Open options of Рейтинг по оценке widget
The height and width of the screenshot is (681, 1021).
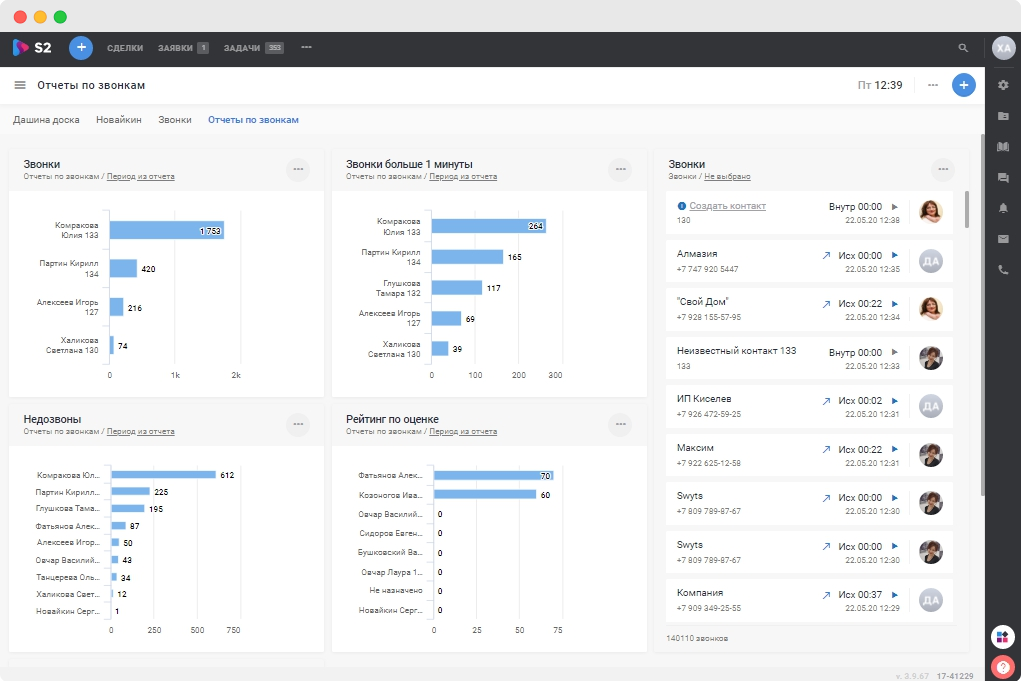[621, 424]
